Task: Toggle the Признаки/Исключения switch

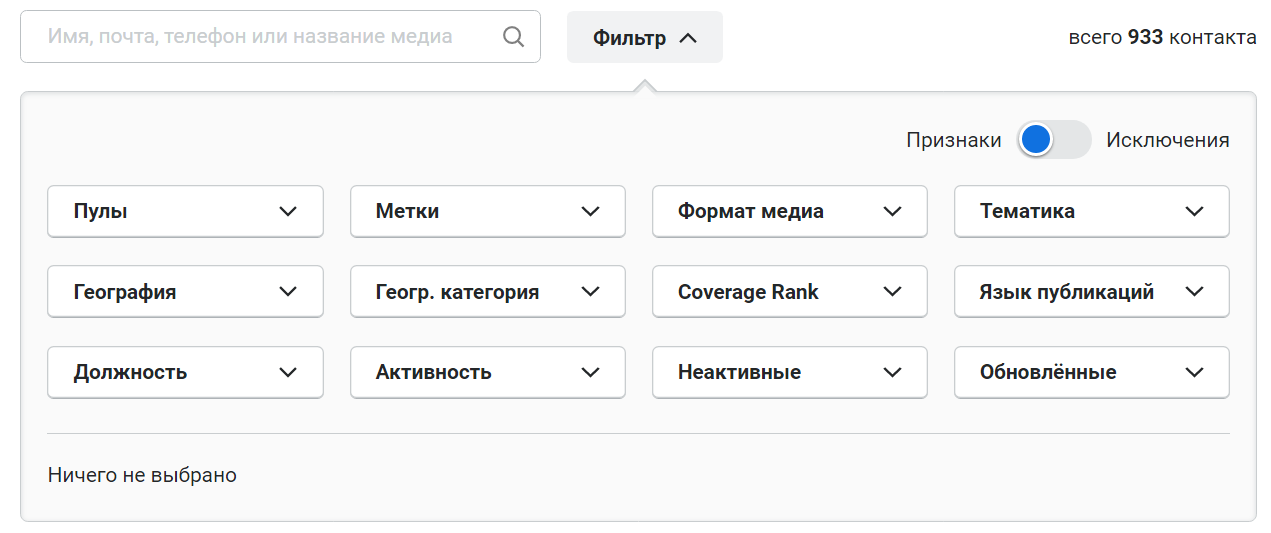Action: pyautogui.click(x=1053, y=140)
